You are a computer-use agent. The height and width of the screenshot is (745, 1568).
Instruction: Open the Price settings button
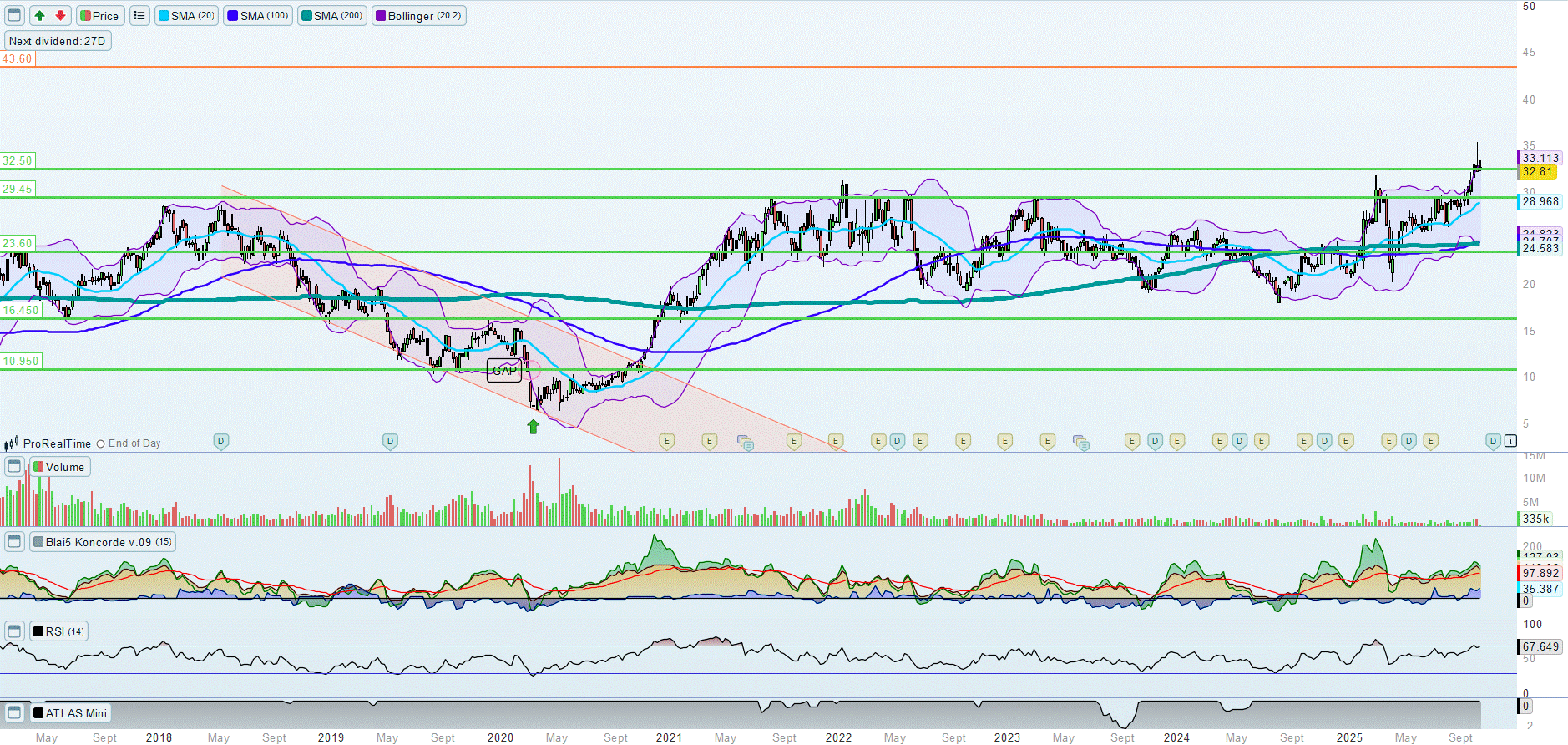[99, 16]
